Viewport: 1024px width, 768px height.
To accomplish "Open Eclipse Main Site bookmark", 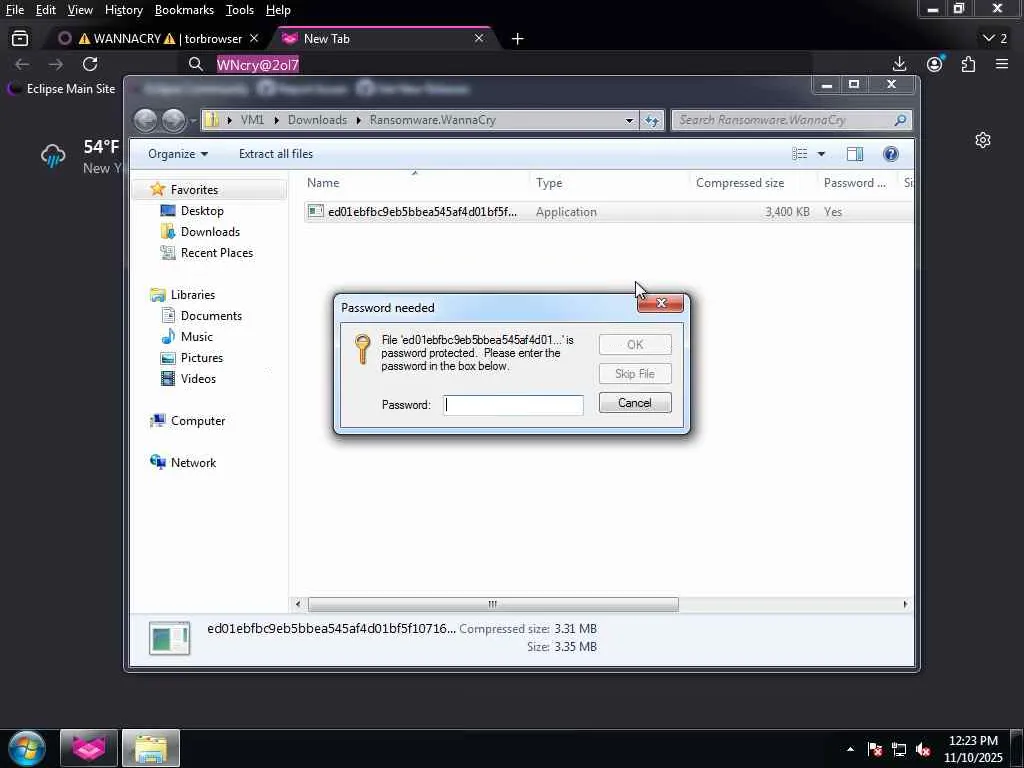I will pos(61,89).
